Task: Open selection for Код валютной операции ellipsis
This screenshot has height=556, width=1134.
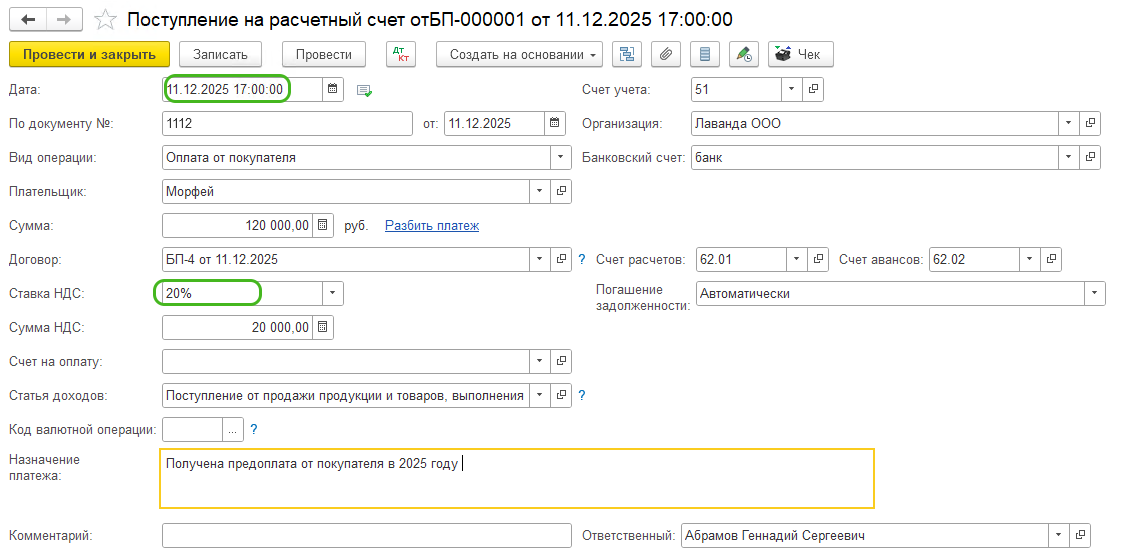Action: pyautogui.click(x=232, y=429)
